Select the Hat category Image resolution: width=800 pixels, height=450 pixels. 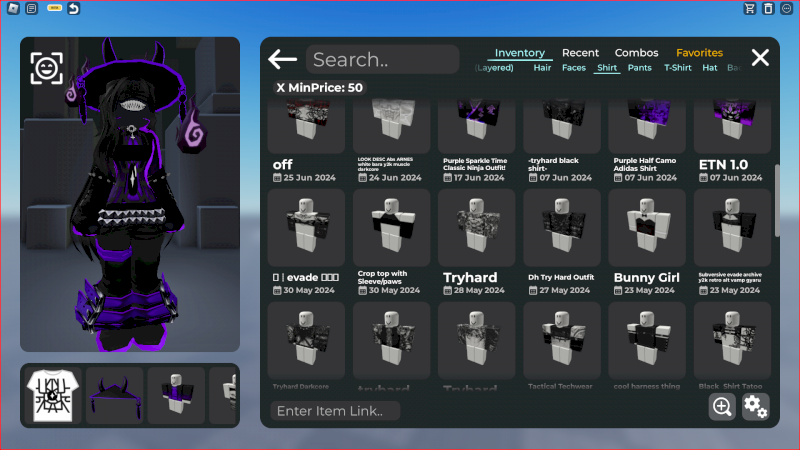pyautogui.click(x=710, y=67)
